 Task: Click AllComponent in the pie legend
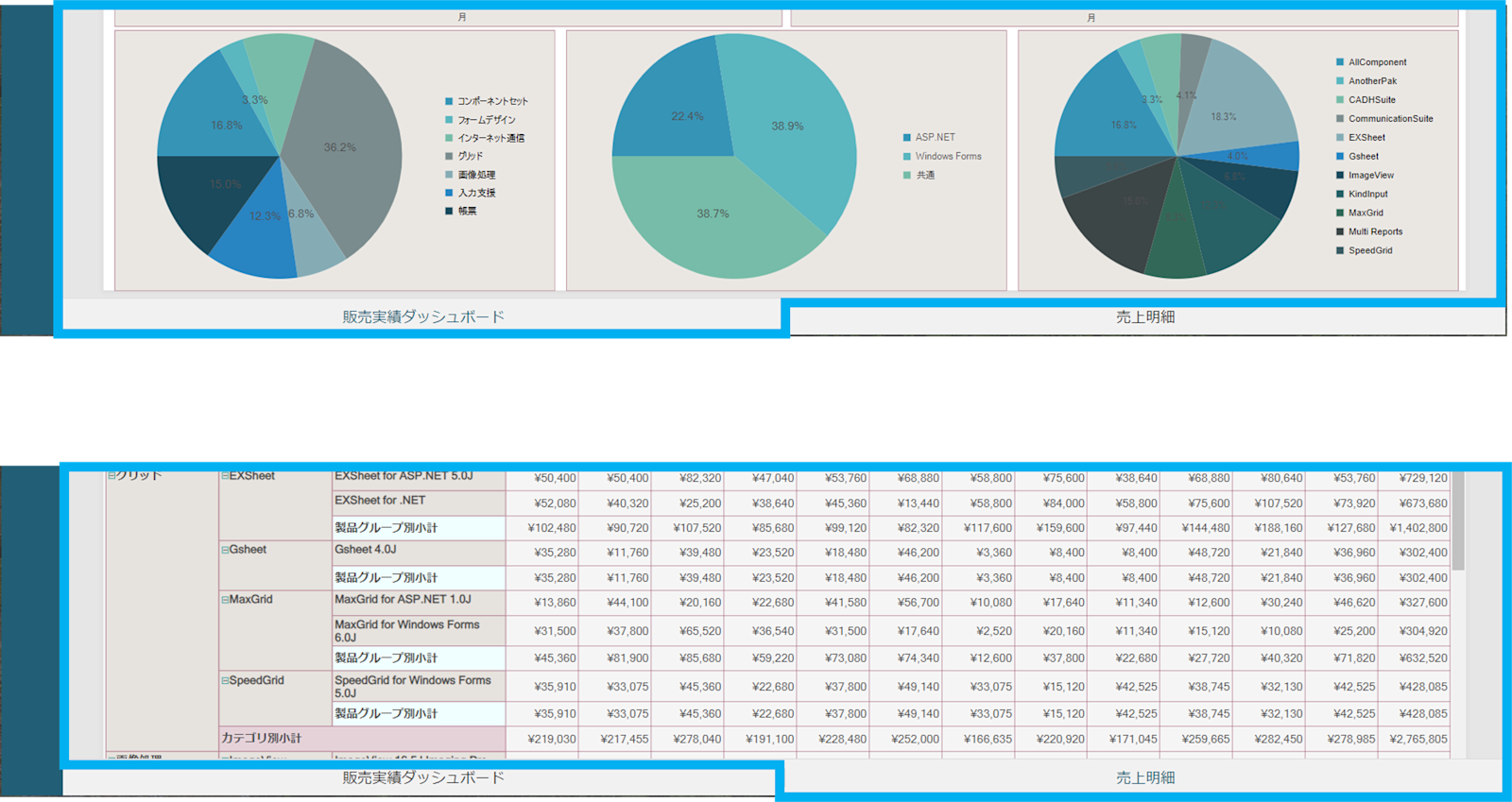click(1371, 62)
